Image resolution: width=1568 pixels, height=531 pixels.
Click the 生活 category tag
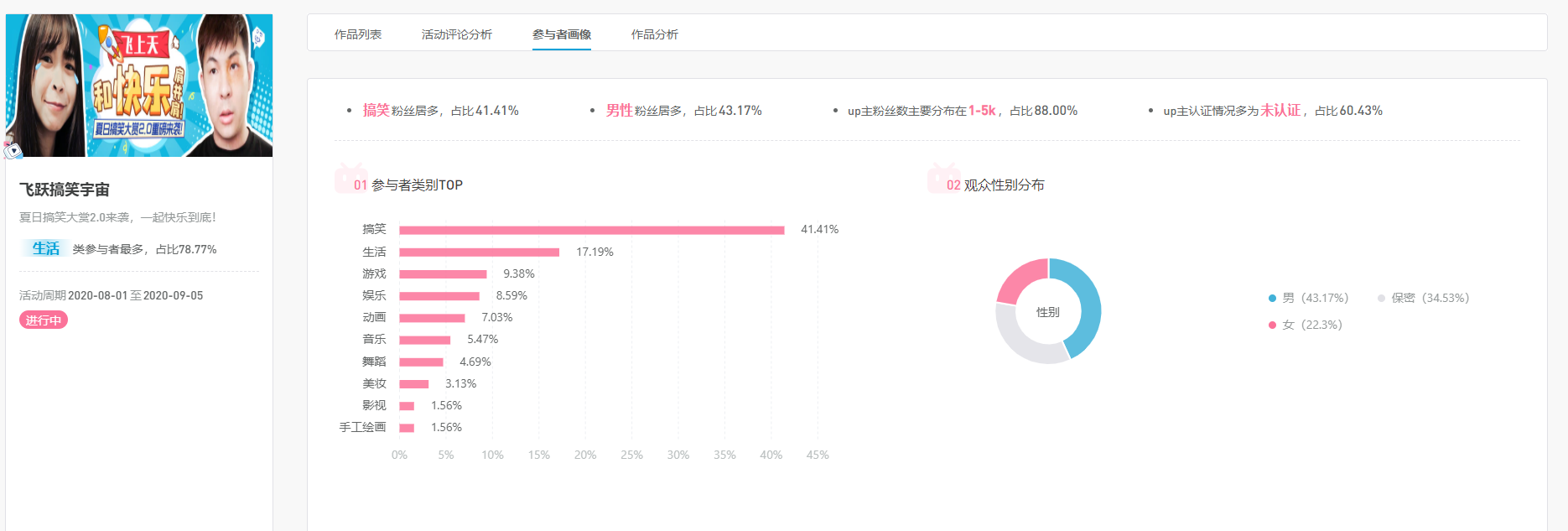pos(45,248)
